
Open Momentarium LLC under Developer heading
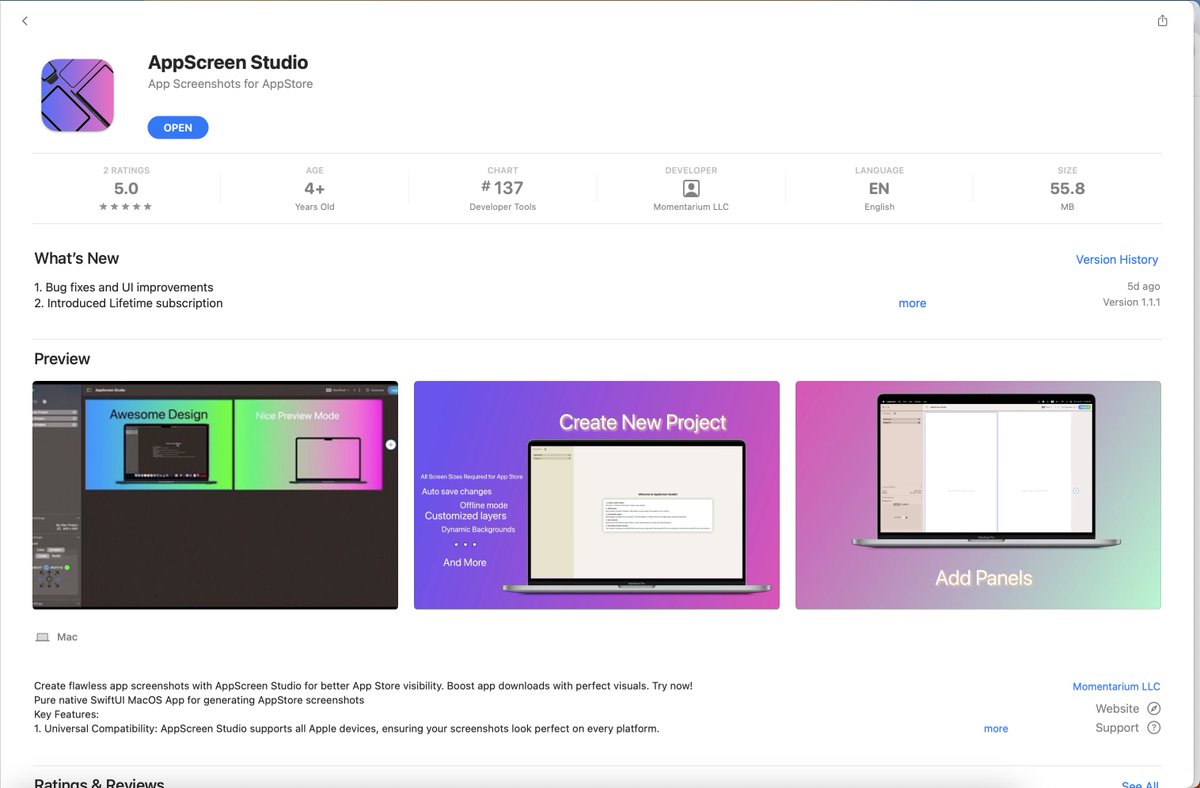tap(691, 207)
